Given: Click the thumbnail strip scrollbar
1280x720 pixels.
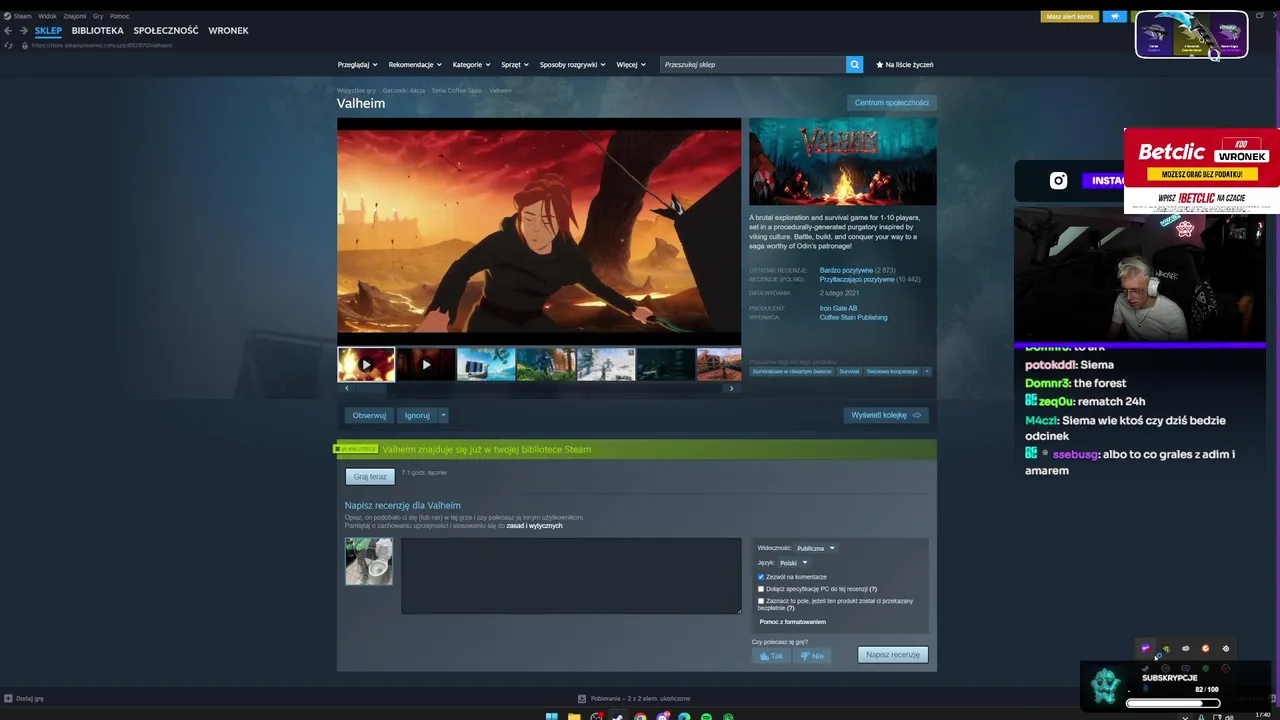Looking at the screenshot, I should click(x=539, y=388).
